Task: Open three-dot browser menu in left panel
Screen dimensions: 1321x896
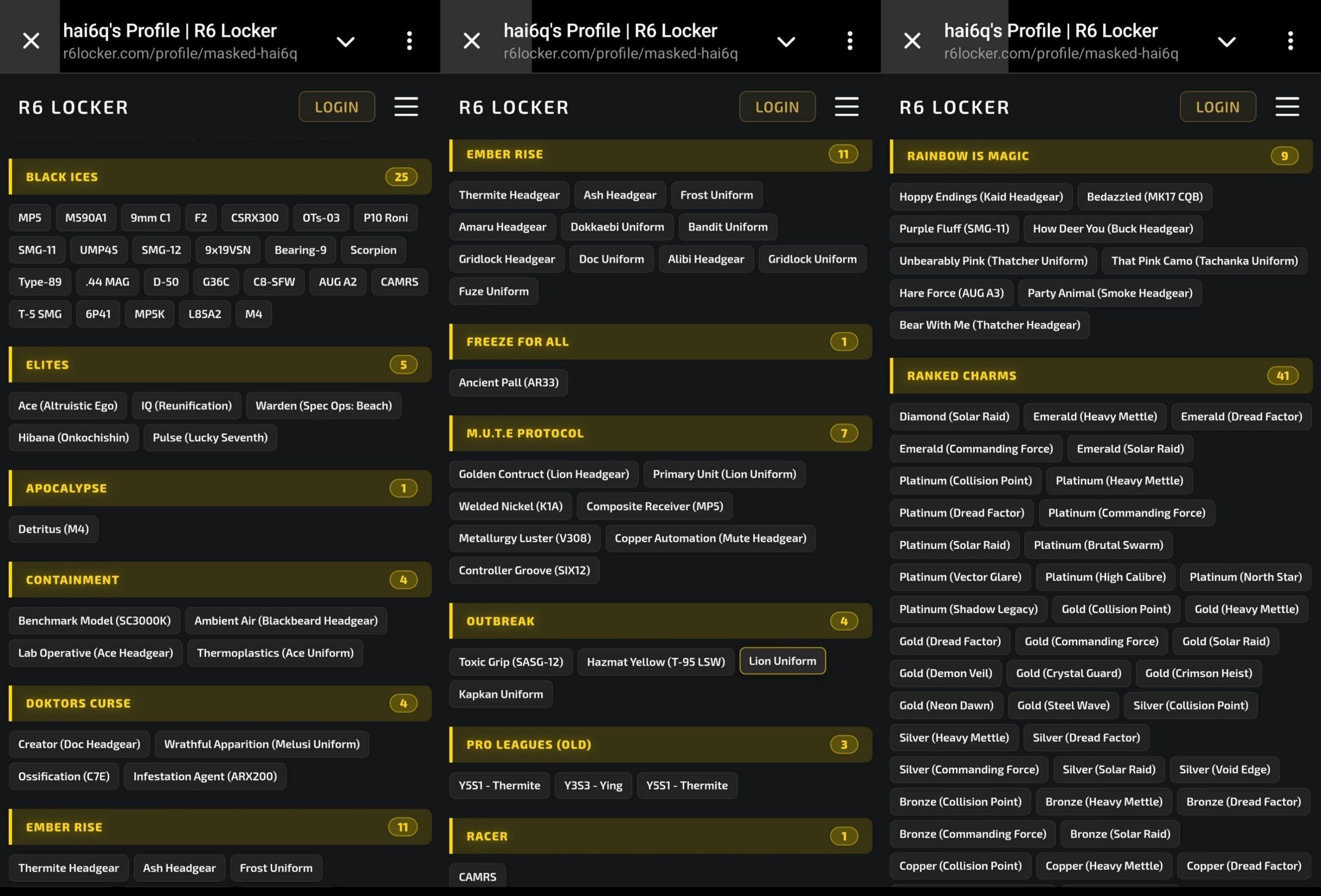Action: click(x=409, y=40)
